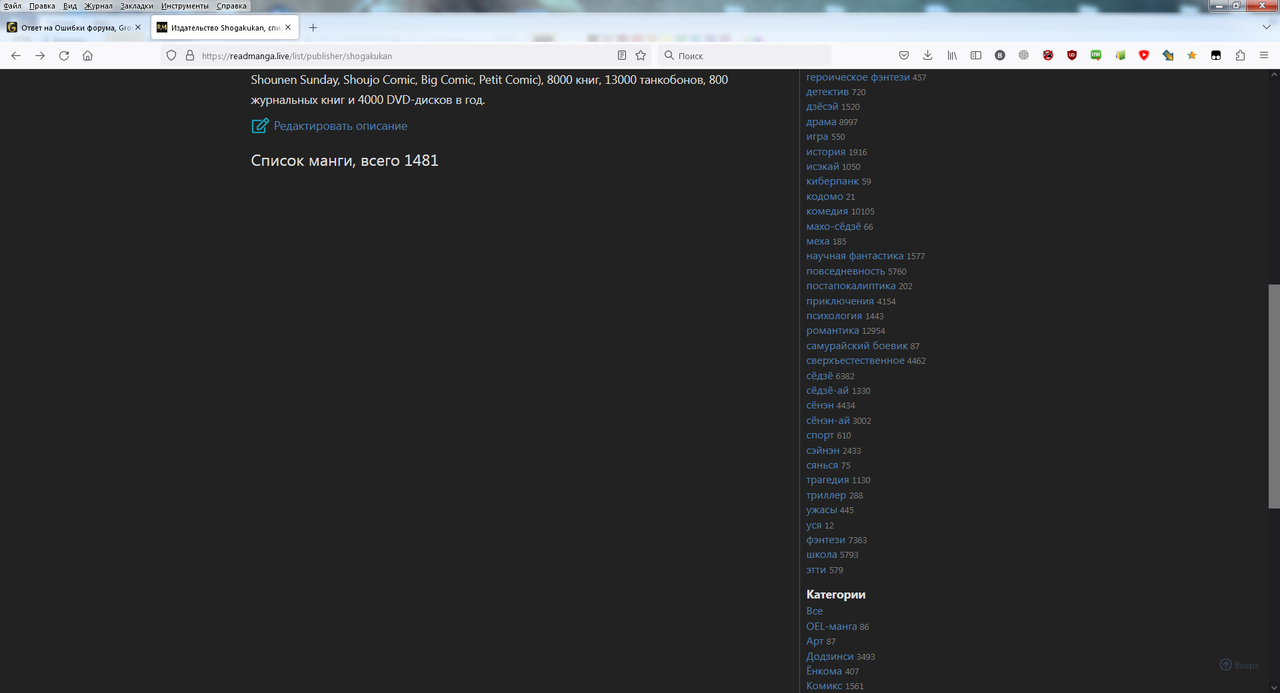Open the grey globe extension icon
This screenshot has height=693, width=1280.
(x=1024, y=56)
